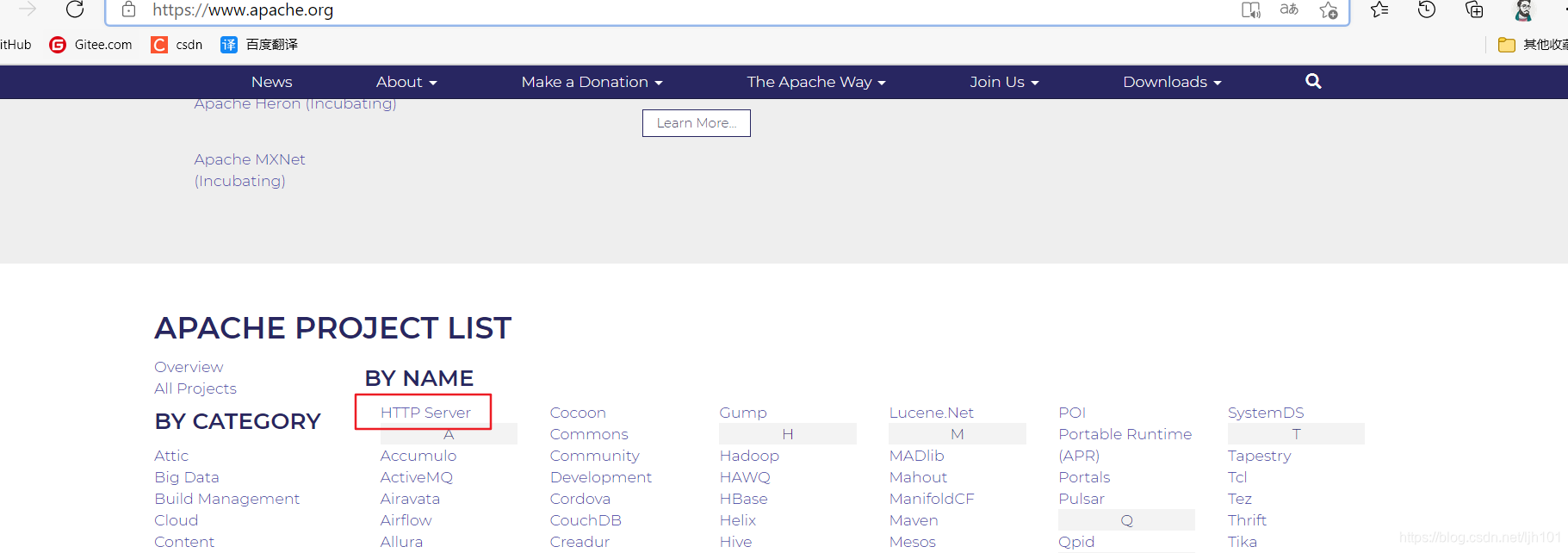Click the Learn More button
The height and width of the screenshot is (553, 1568).
point(697,123)
